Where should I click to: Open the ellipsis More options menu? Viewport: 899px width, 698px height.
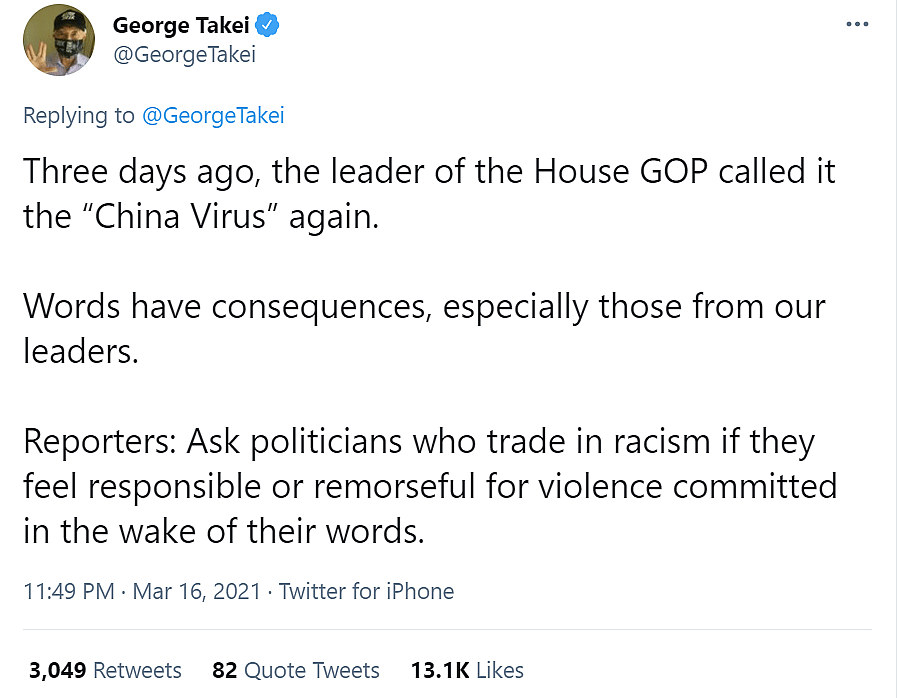tap(857, 25)
